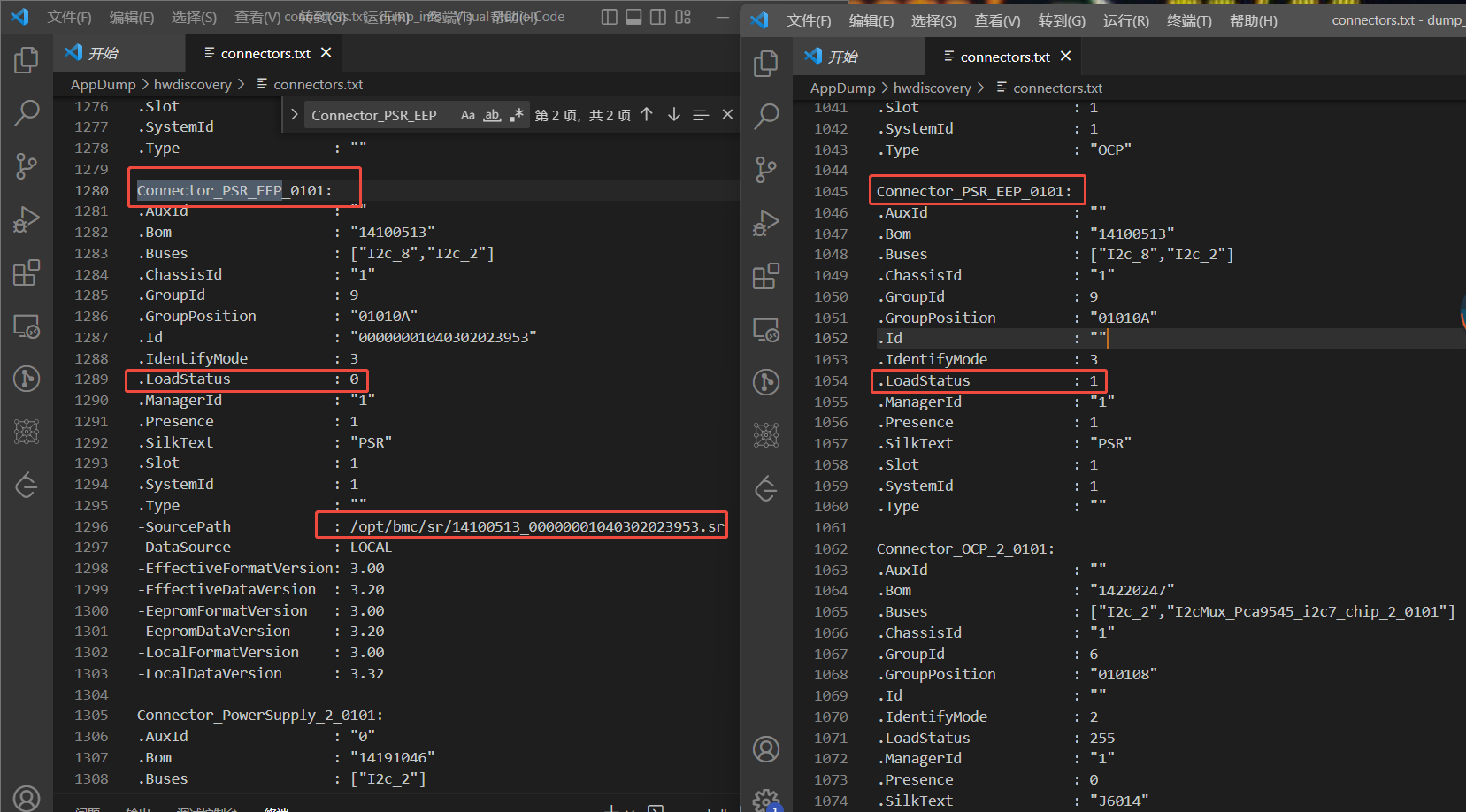Expand the replace field in find widget

[x=295, y=115]
